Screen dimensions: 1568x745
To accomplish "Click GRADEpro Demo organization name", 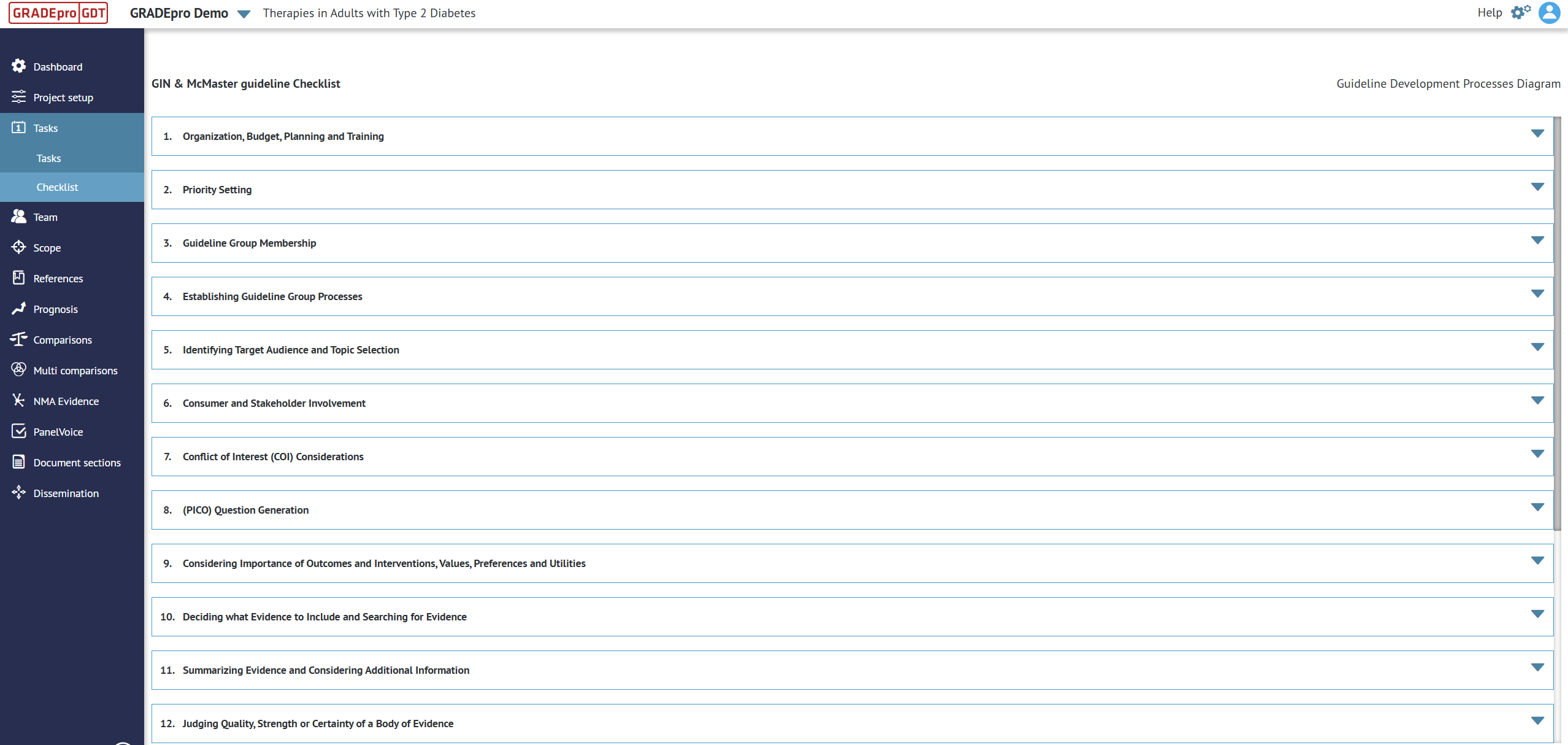I will [179, 13].
